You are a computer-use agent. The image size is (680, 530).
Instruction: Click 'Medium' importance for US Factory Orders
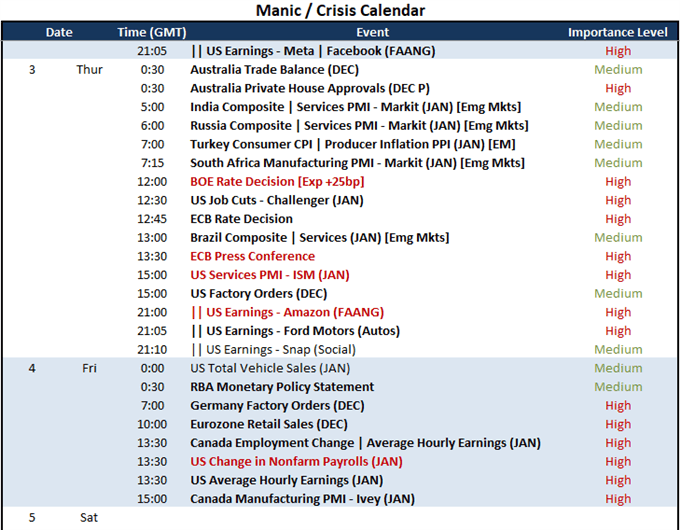[618, 293]
